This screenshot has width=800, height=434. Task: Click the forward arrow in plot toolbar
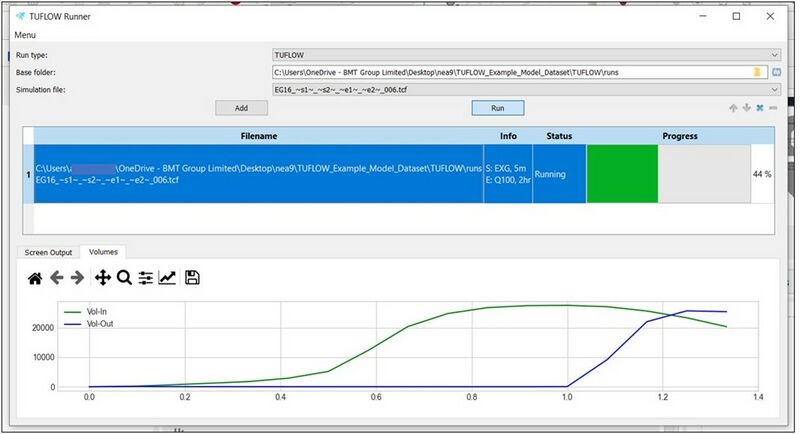(77, 278)
